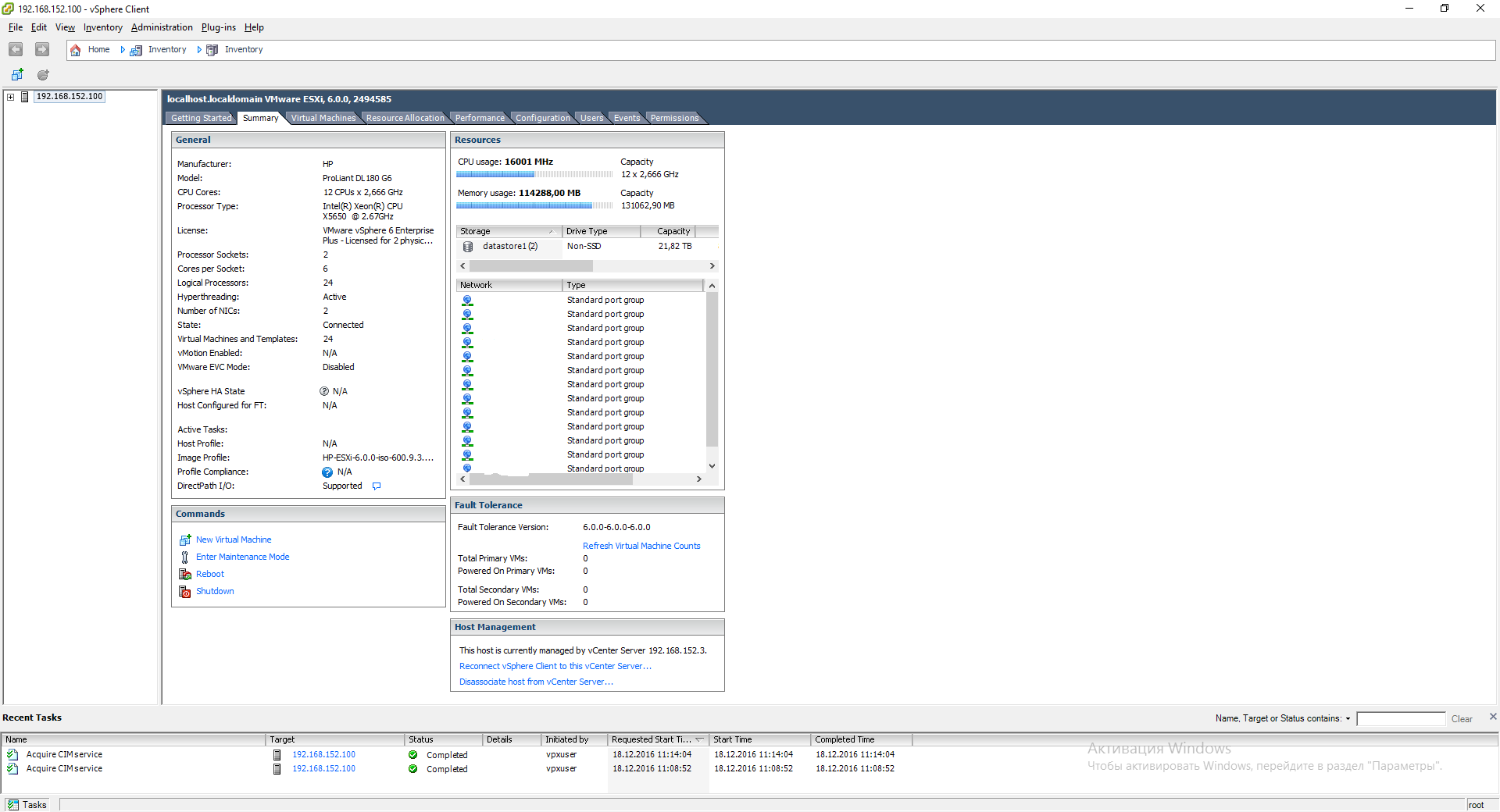
Task: Click the Memory usage progress bar
Action: [534, 206]
